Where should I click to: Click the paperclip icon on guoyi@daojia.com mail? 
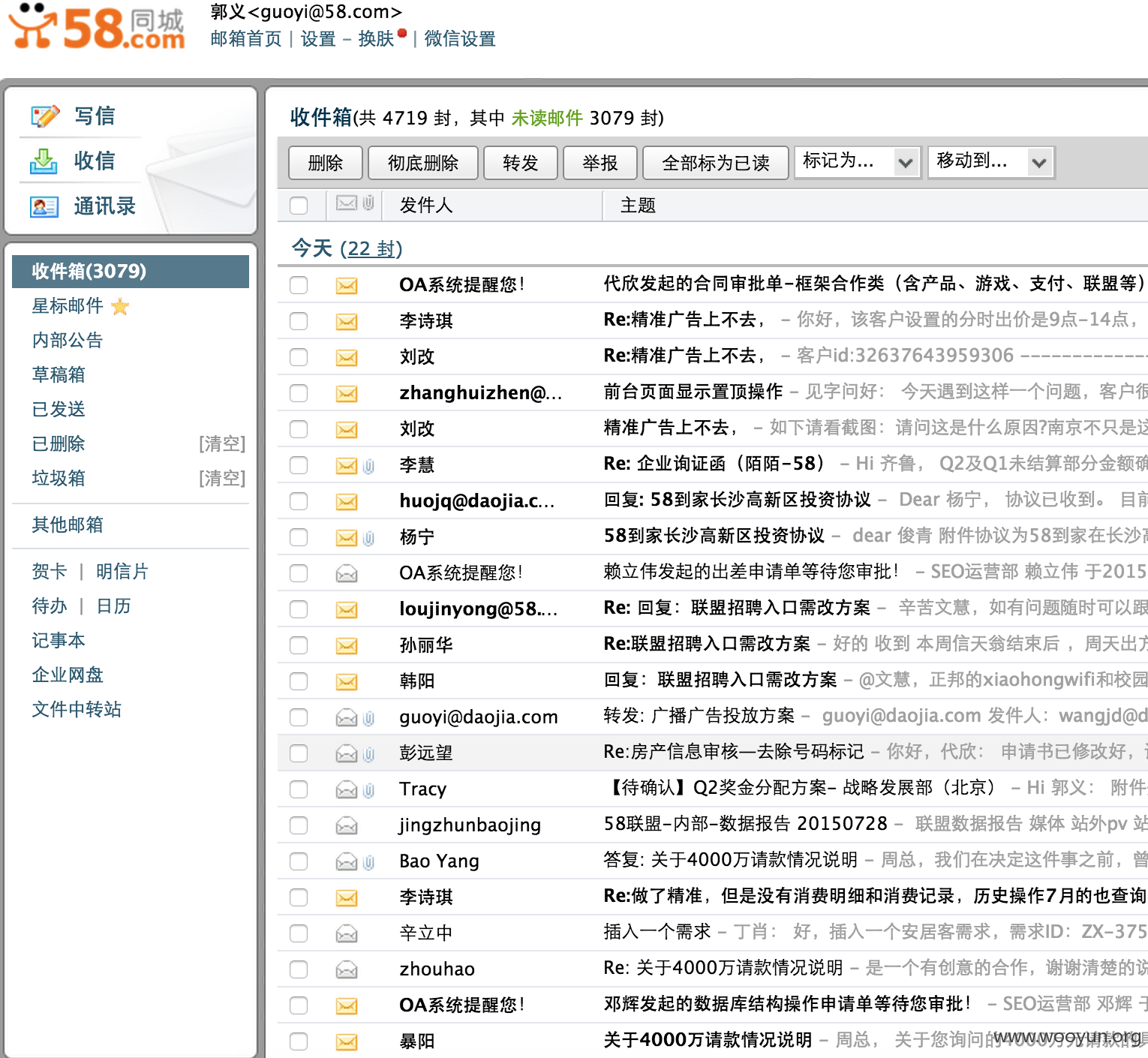click(368, 718)
